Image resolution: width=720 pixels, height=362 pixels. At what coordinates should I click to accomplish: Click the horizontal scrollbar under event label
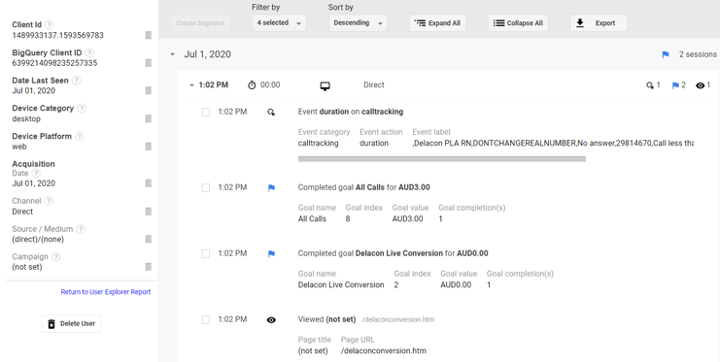point(442,159)
